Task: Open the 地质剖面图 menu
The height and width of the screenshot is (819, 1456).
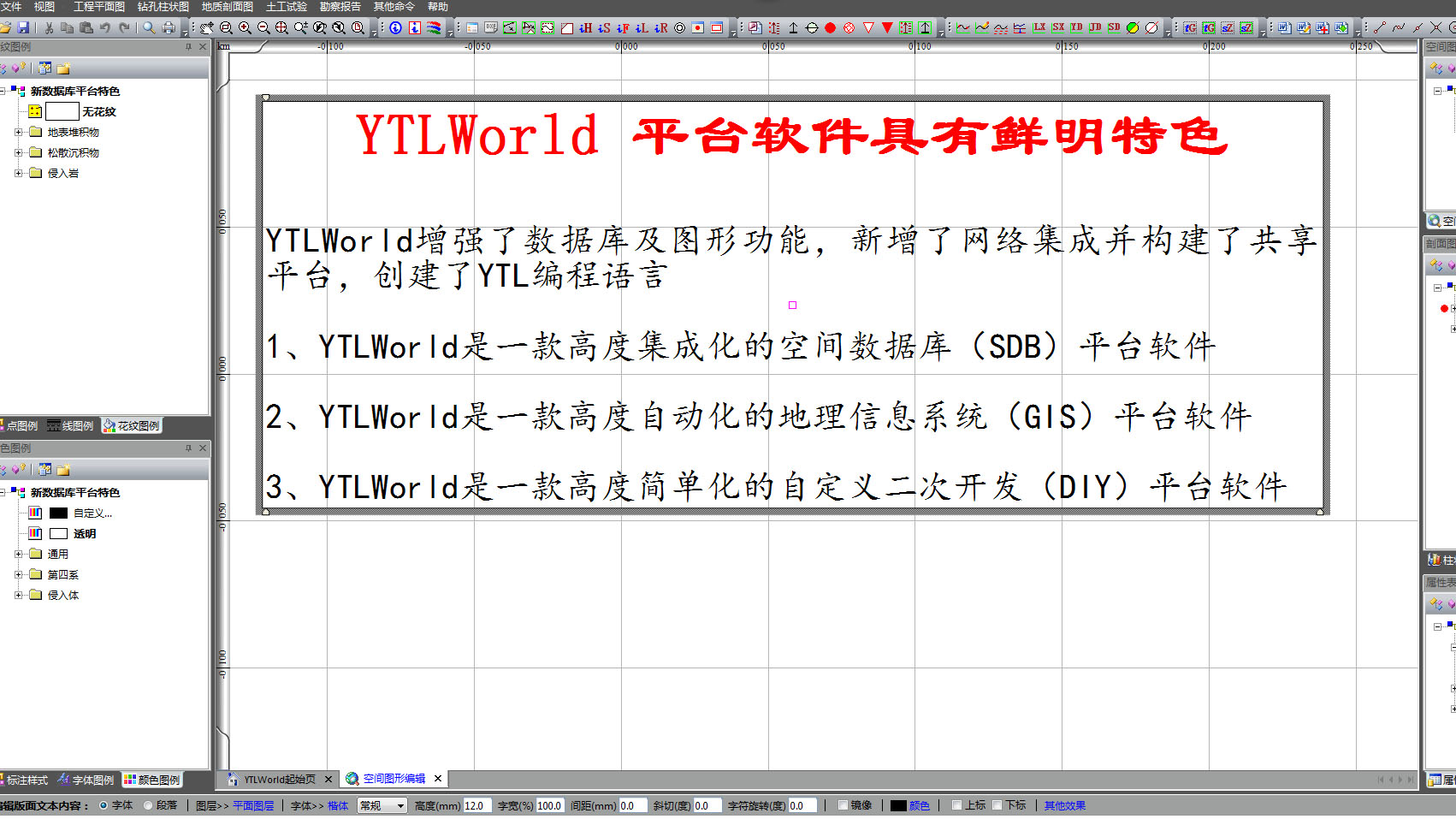Action: [228, 7]
